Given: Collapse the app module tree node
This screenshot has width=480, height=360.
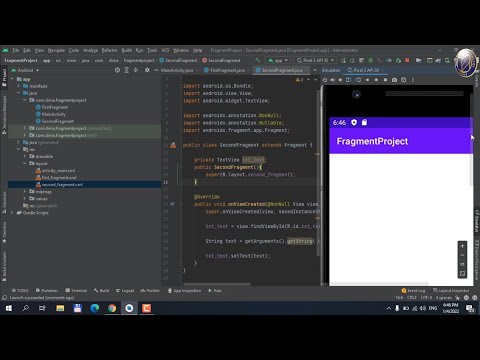Looking at the screenshot, I should coord(12,79).
